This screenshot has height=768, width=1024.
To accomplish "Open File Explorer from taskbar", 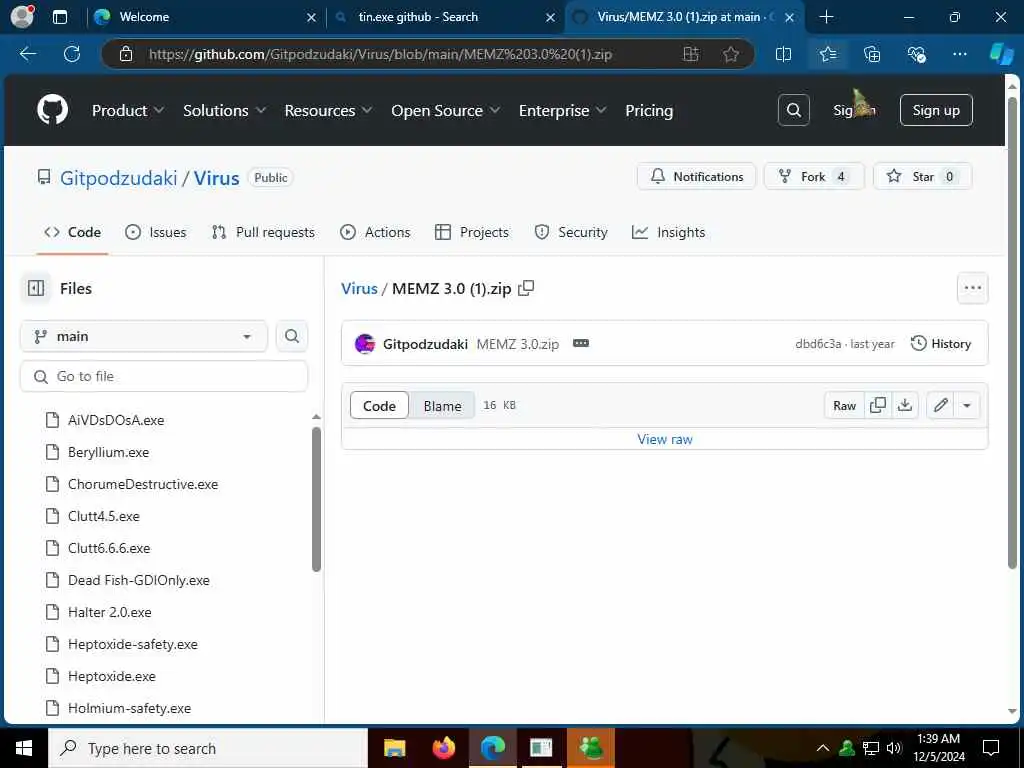I will (x=394, y=748).
